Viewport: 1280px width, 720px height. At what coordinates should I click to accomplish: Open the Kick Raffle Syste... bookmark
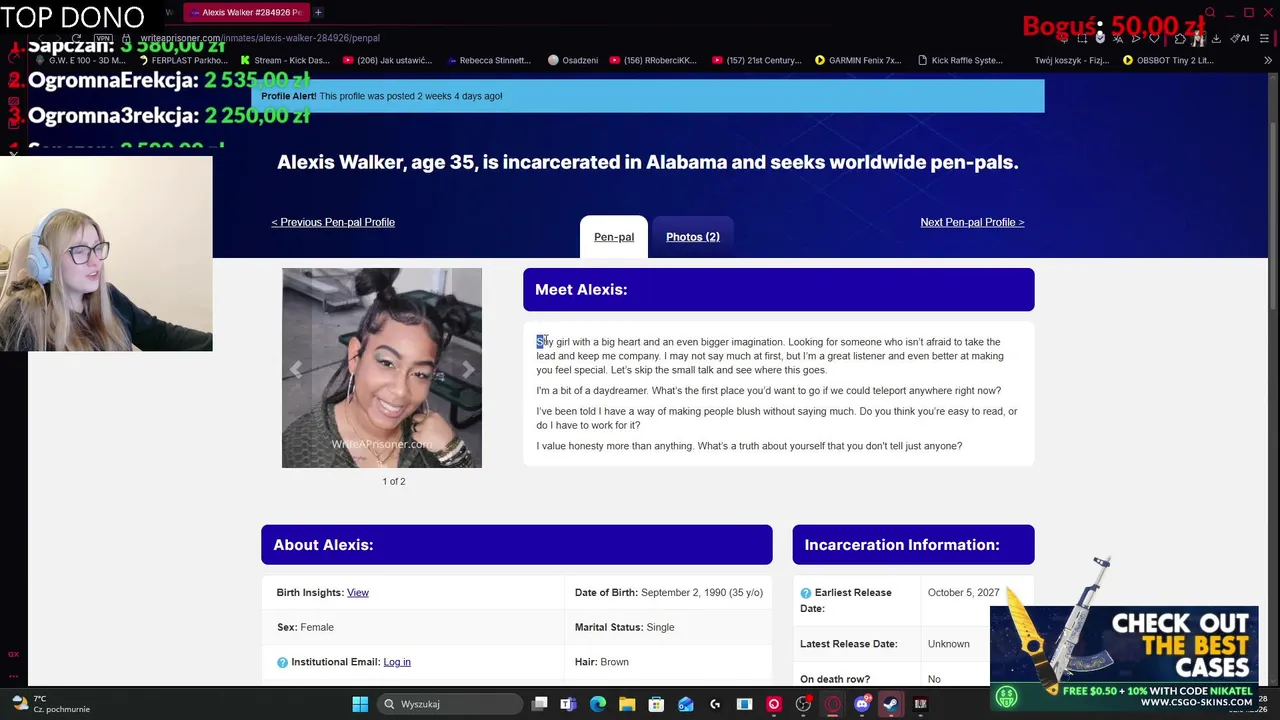pos(960,60)
